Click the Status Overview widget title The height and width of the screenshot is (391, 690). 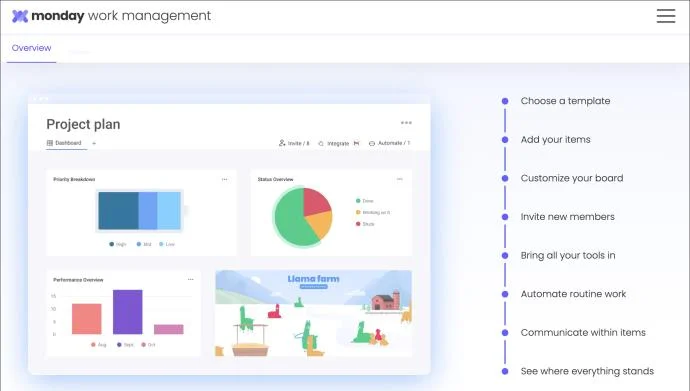pyautogui.click(x=275, y=179)
